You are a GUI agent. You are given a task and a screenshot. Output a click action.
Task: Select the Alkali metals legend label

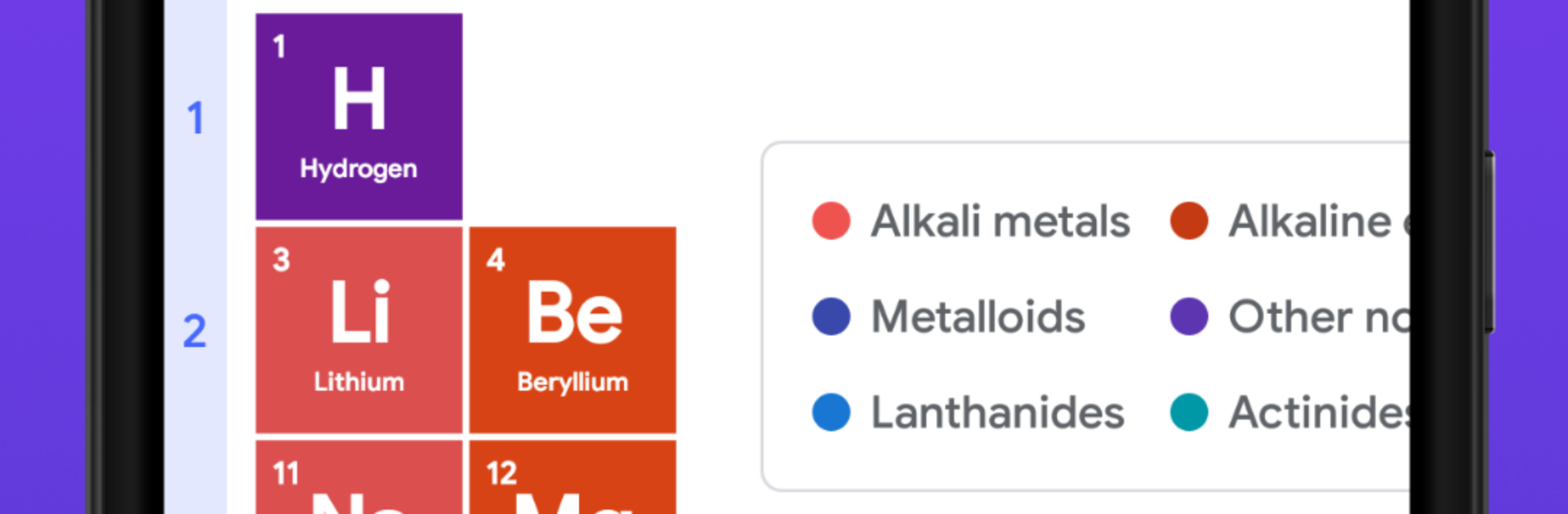pyautogui.click(x=1000, y=221)
